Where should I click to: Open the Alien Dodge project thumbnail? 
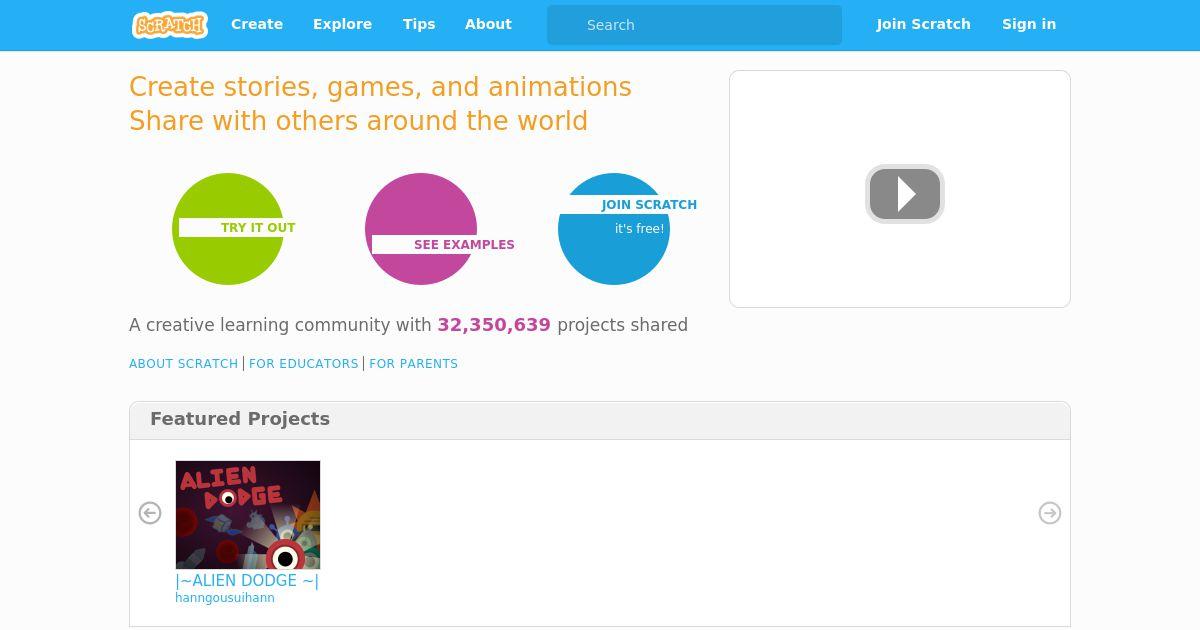(248, 515)
